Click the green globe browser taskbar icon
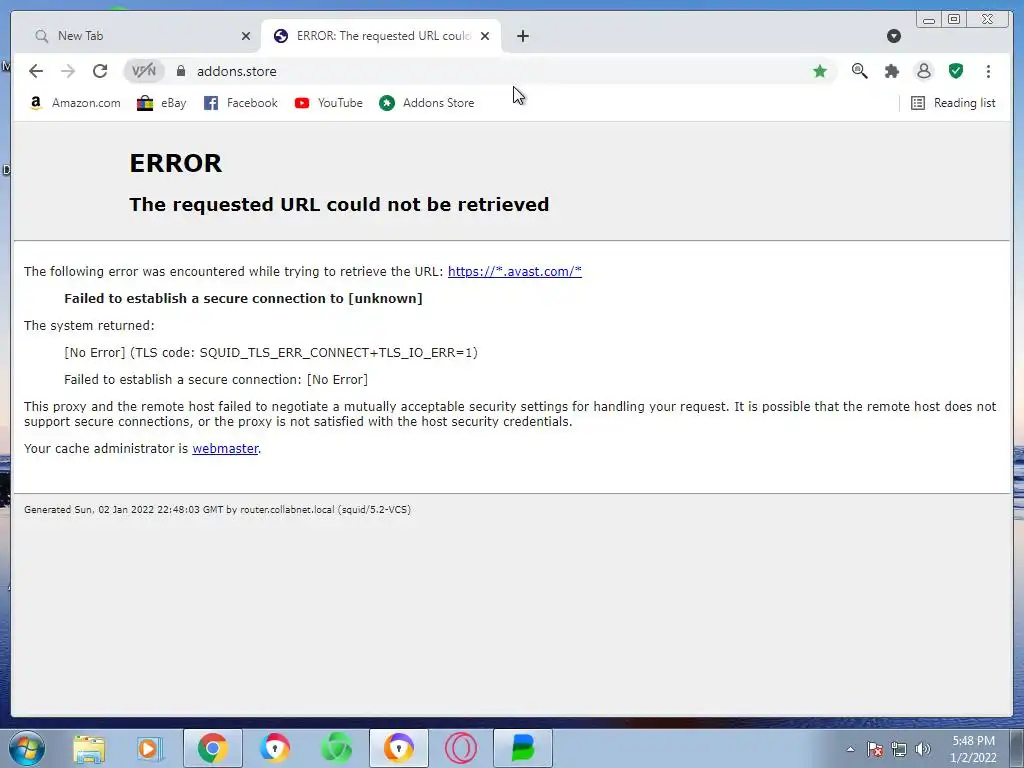 click(337, 748)
